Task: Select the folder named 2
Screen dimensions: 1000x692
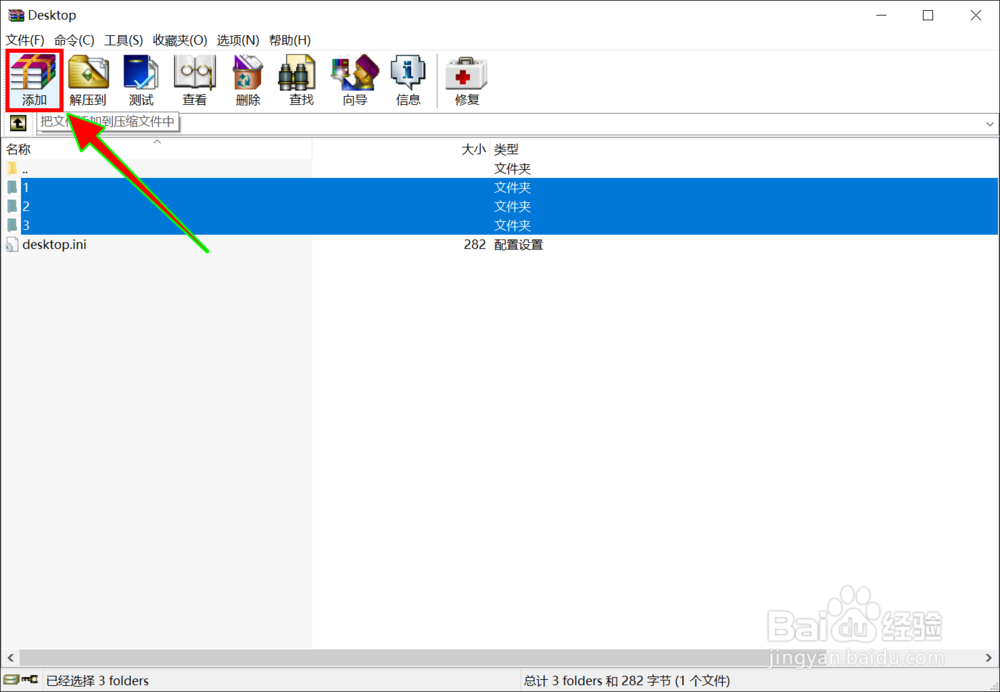Action: (x=26, y=207)
